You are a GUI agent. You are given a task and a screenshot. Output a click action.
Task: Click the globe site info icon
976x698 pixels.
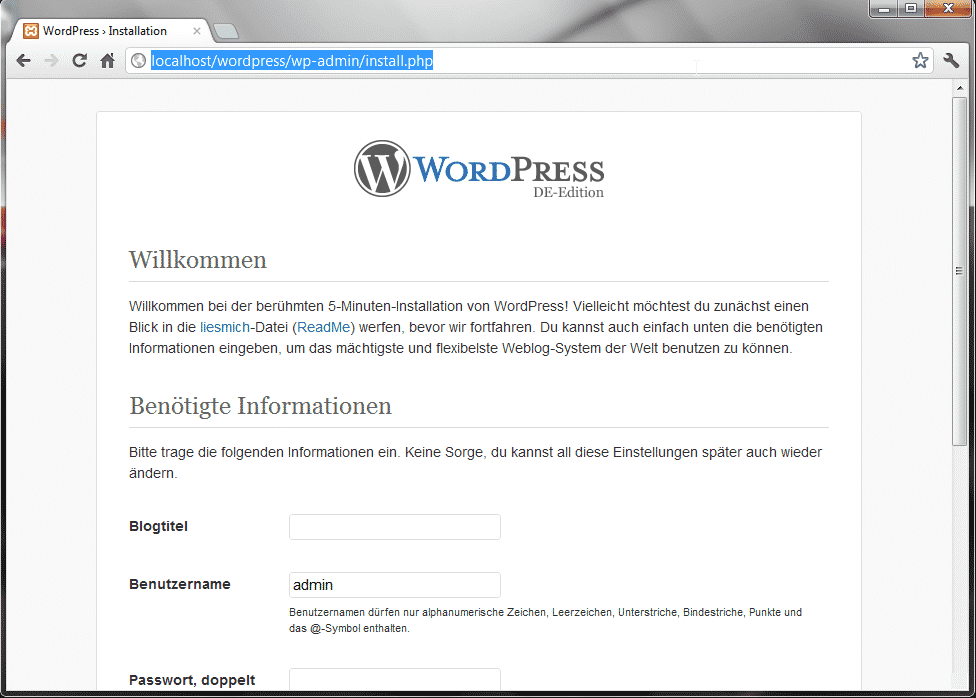tap(139, 60)
